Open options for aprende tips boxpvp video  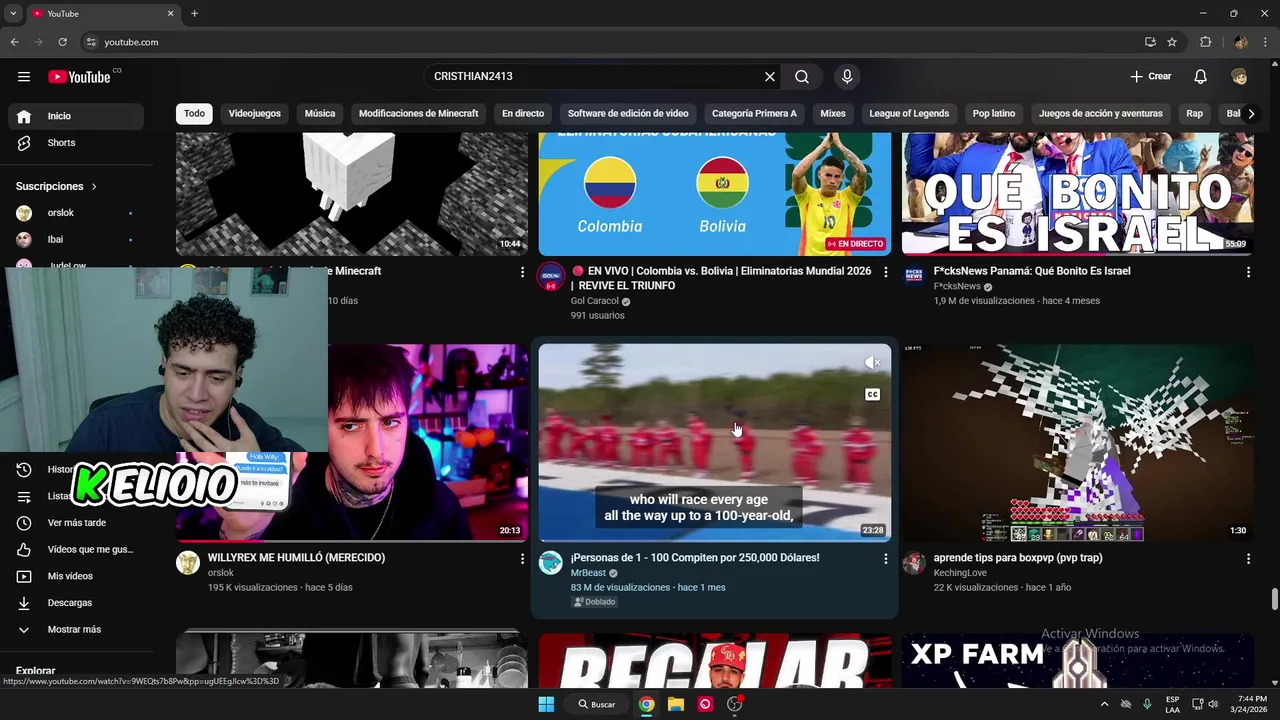coord(1248,559)
